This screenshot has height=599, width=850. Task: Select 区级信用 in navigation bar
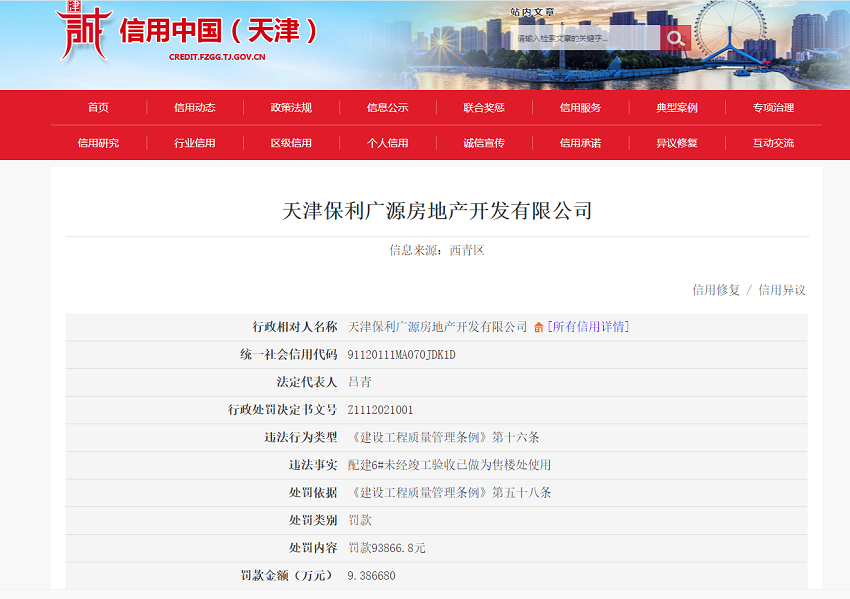pyautogui.click(x=291, y=143)
